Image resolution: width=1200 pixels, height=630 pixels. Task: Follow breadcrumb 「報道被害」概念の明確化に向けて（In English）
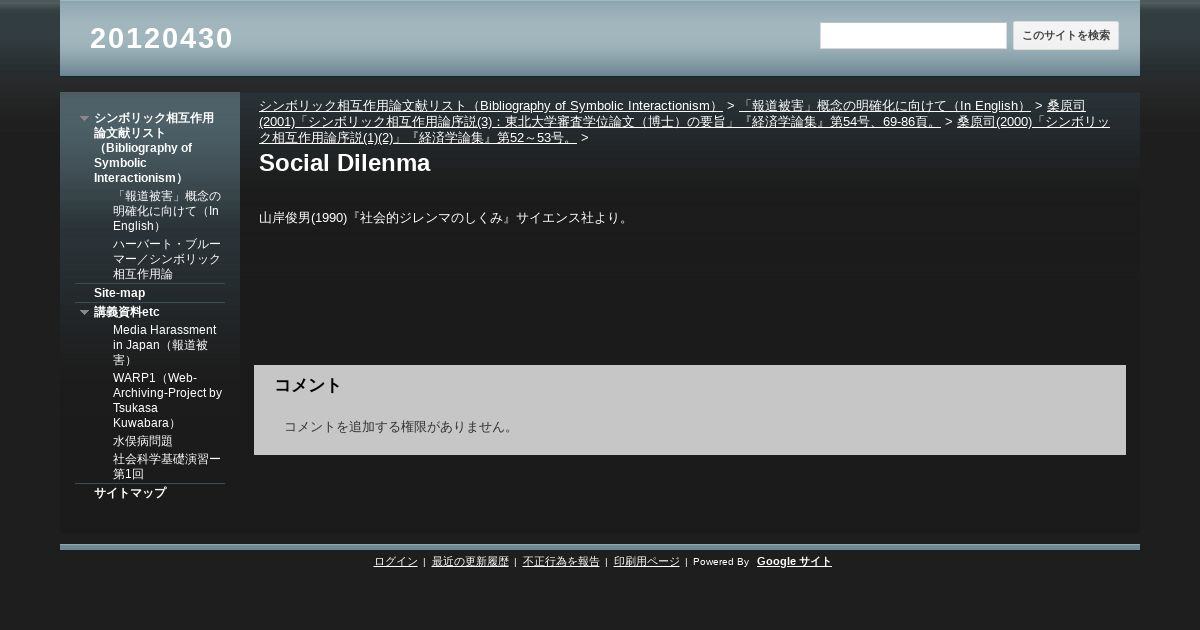pyautogui.click(x=885, y=106)
